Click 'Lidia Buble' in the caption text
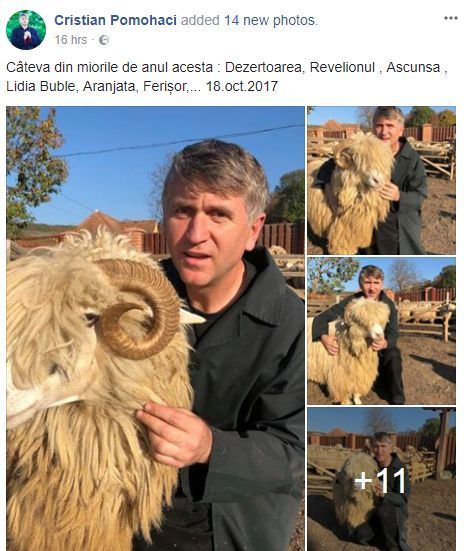Viewport: 464px width, 551px height. 41,86
